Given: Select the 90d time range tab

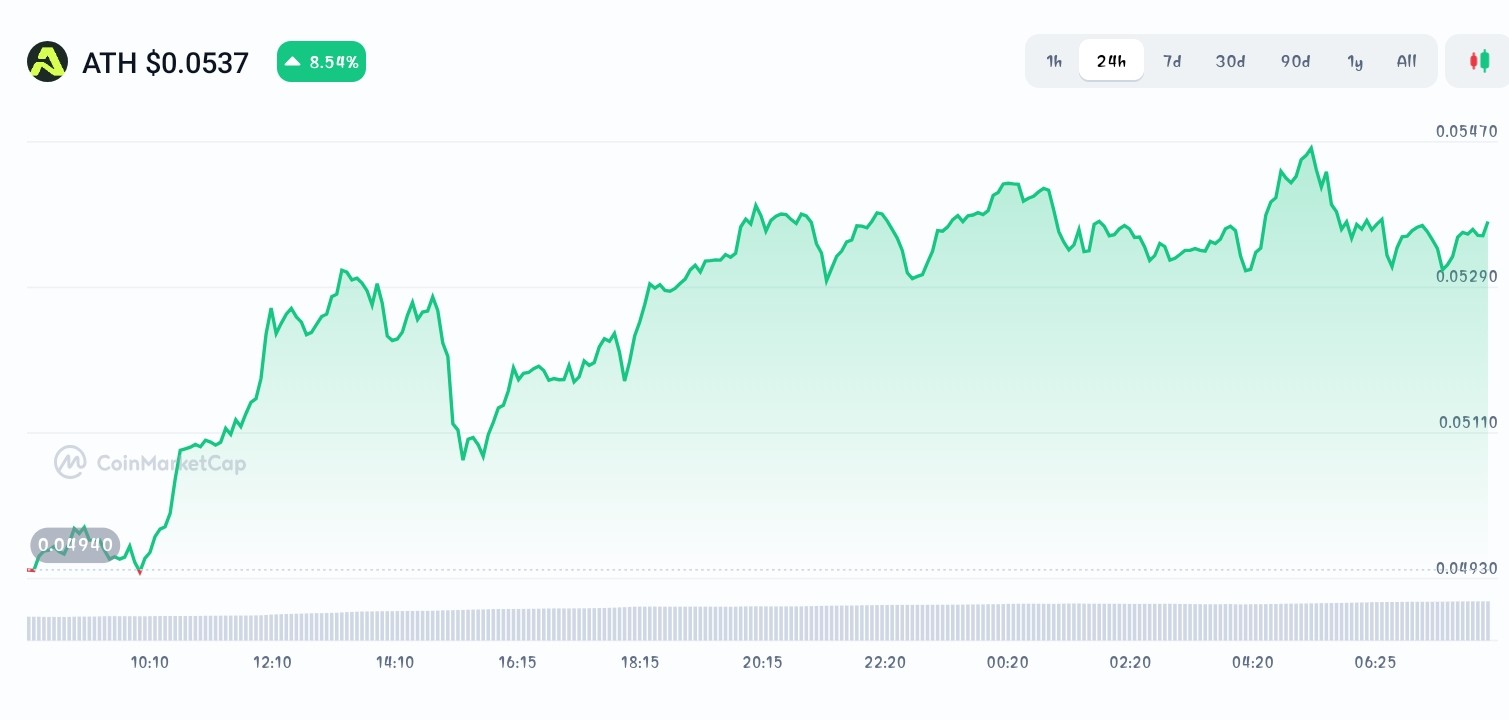Looking at the screenshot, I should click(x=1295, y=61).
